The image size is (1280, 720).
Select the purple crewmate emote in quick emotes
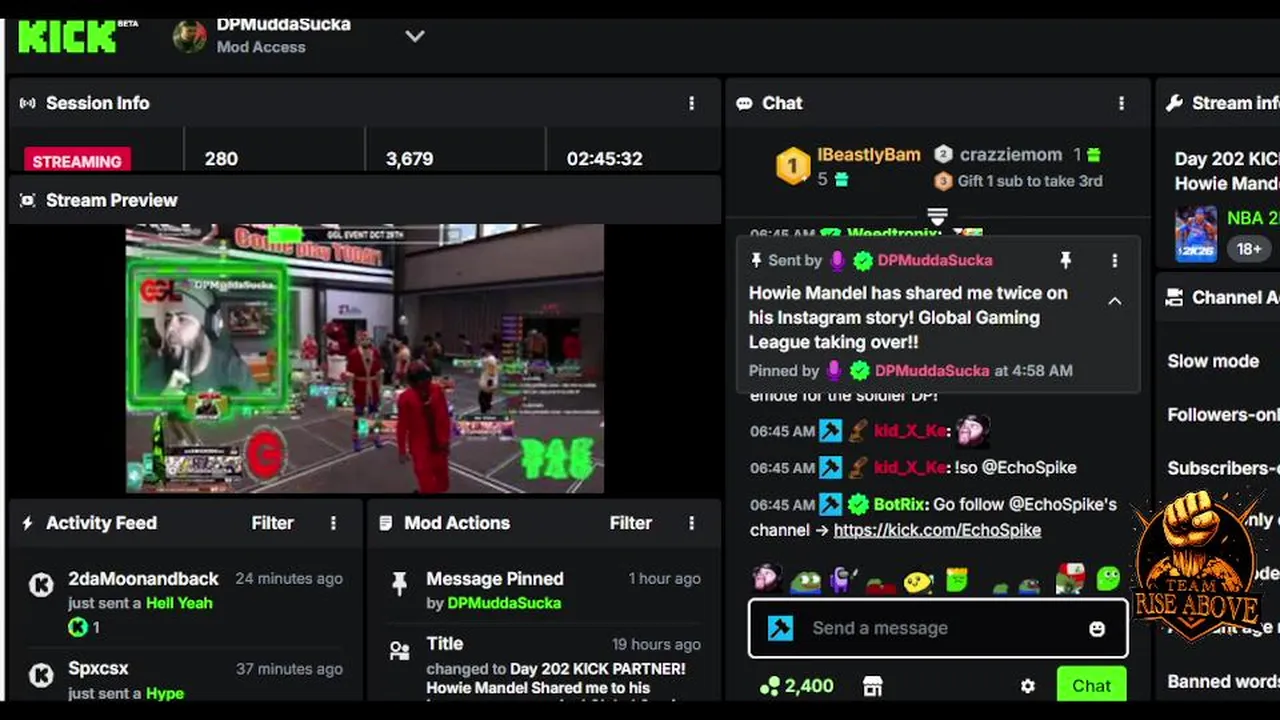[842, 581]
